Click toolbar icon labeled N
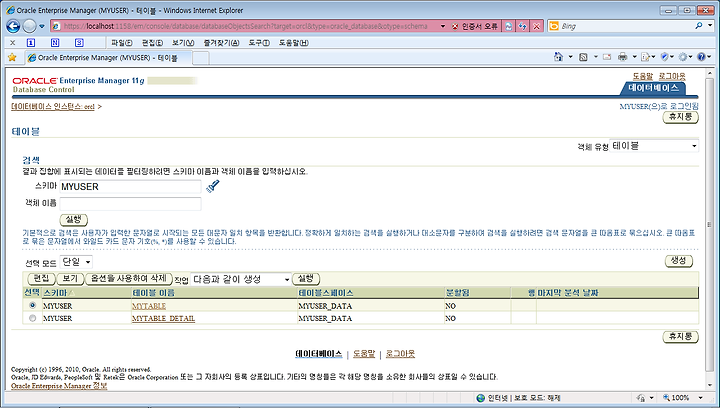Image resolution: width=720 pixels, height=408 pixels. [x=55, y=43]
